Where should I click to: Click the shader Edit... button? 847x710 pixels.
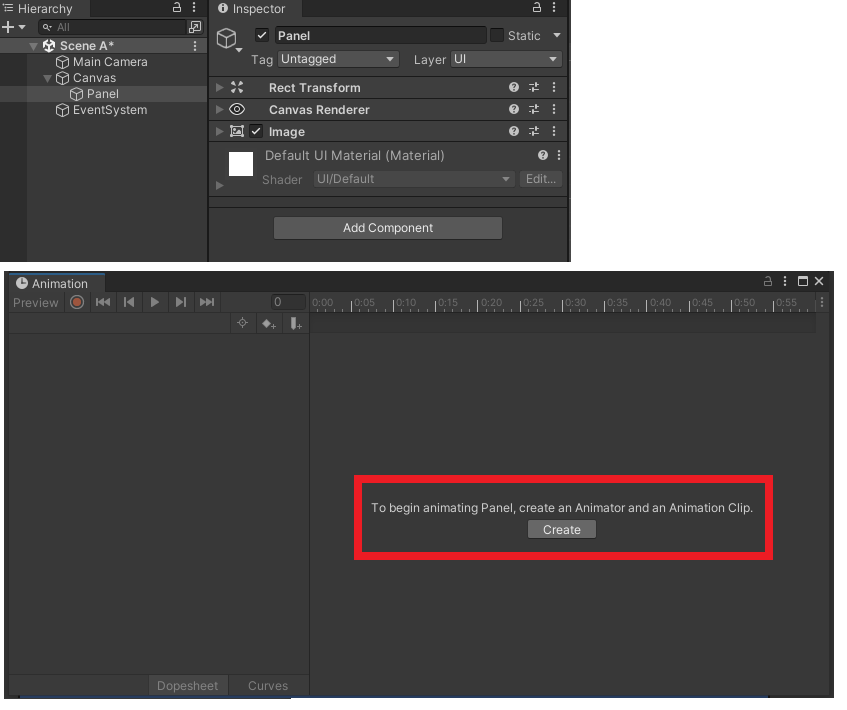541,179
